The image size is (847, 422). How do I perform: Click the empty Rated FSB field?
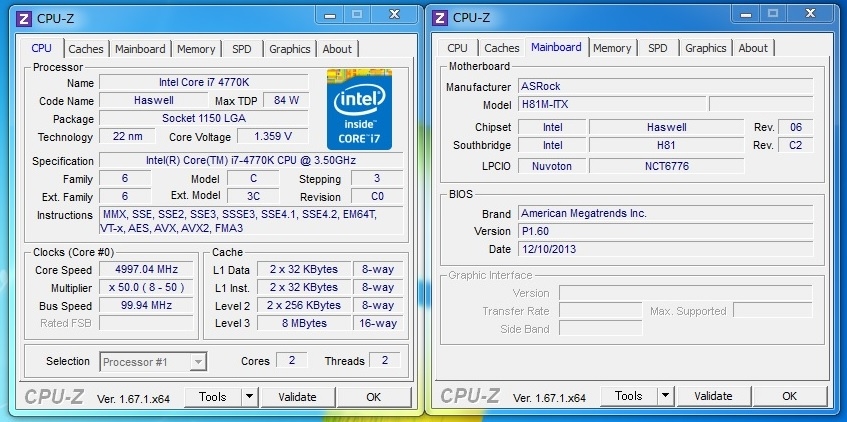point(146,323)
